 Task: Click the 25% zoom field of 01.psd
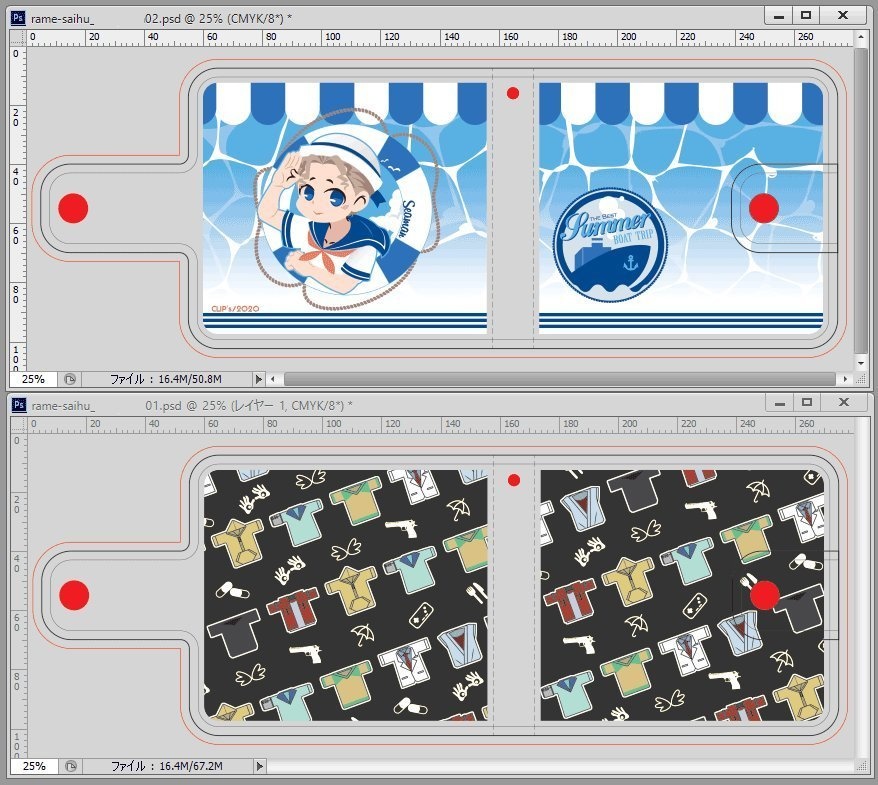point(36,767)
